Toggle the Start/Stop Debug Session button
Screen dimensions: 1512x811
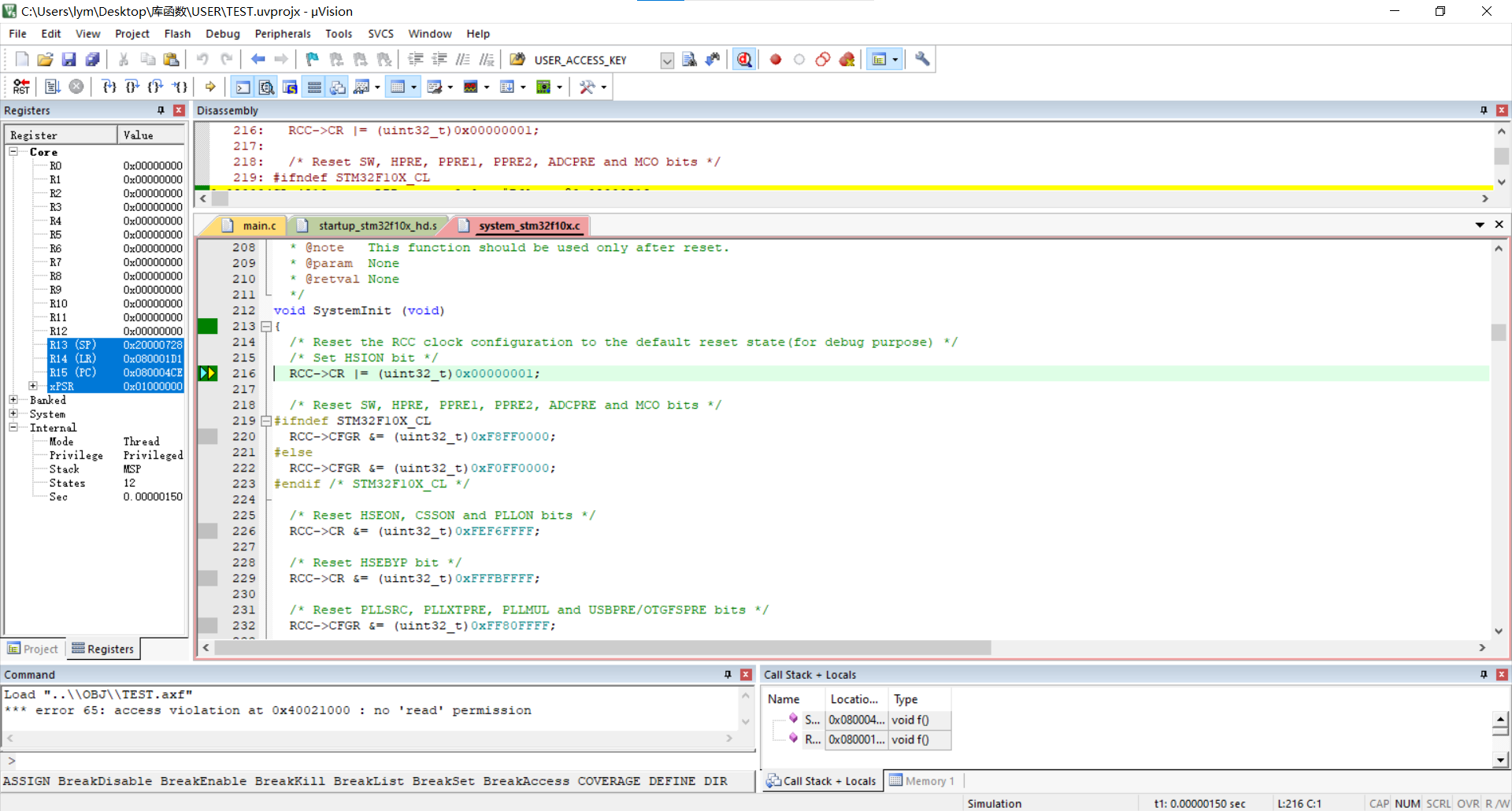pos(744,60)
